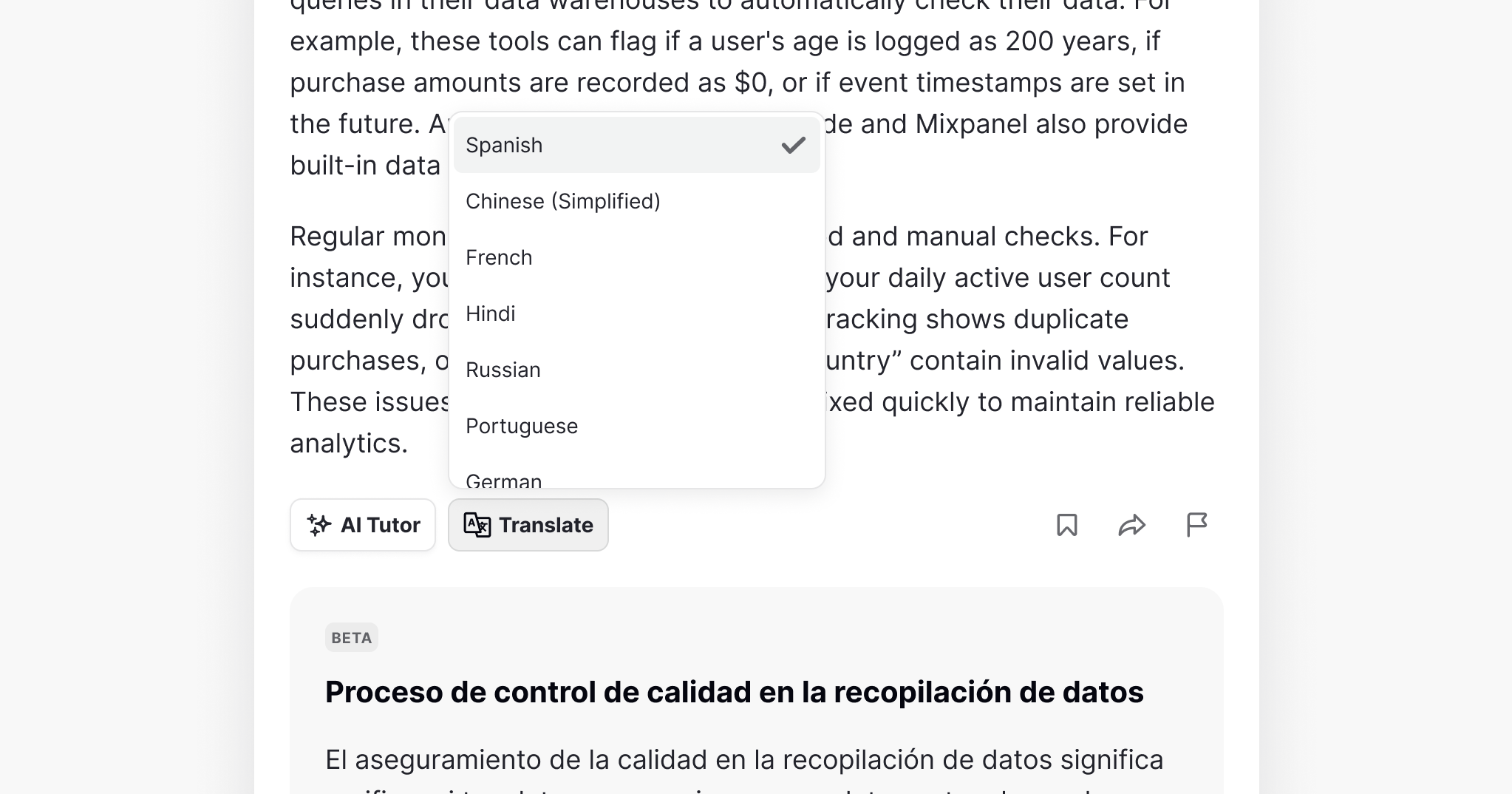Select Russian as translation language
Screen dimensions: 1512x794
click(637, 370)
